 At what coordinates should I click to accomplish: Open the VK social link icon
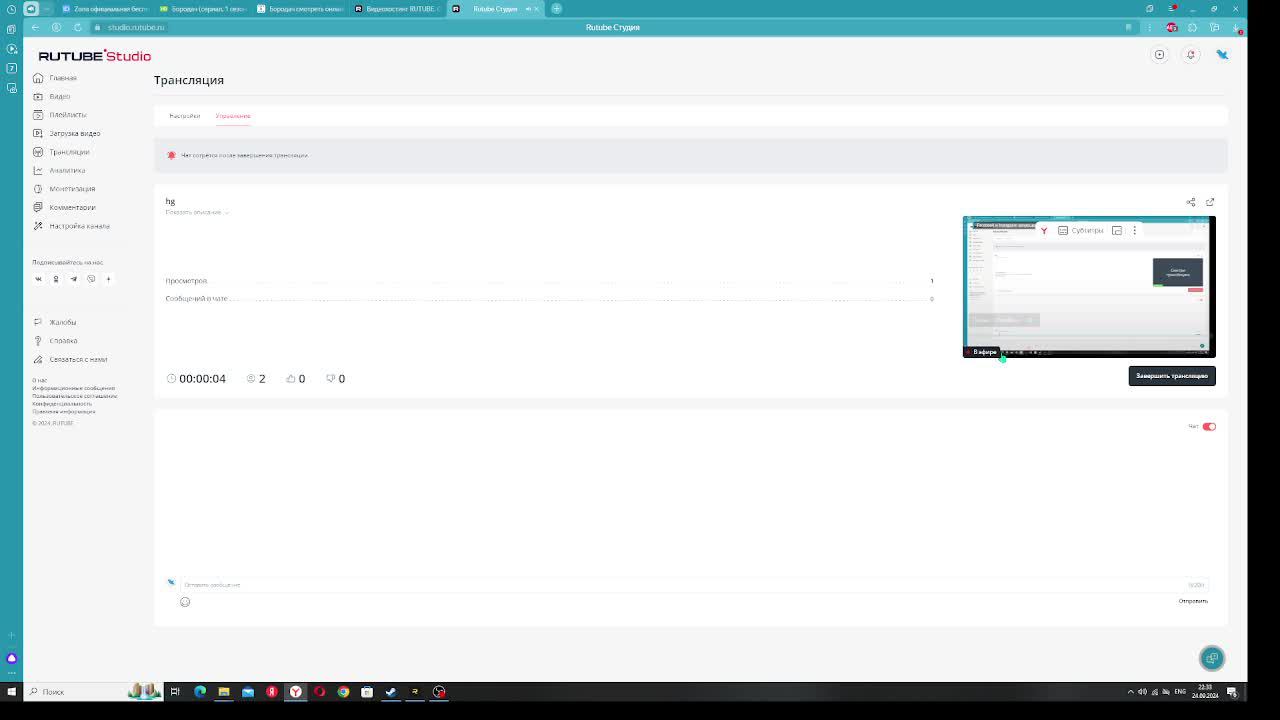(x=38, y=279)
